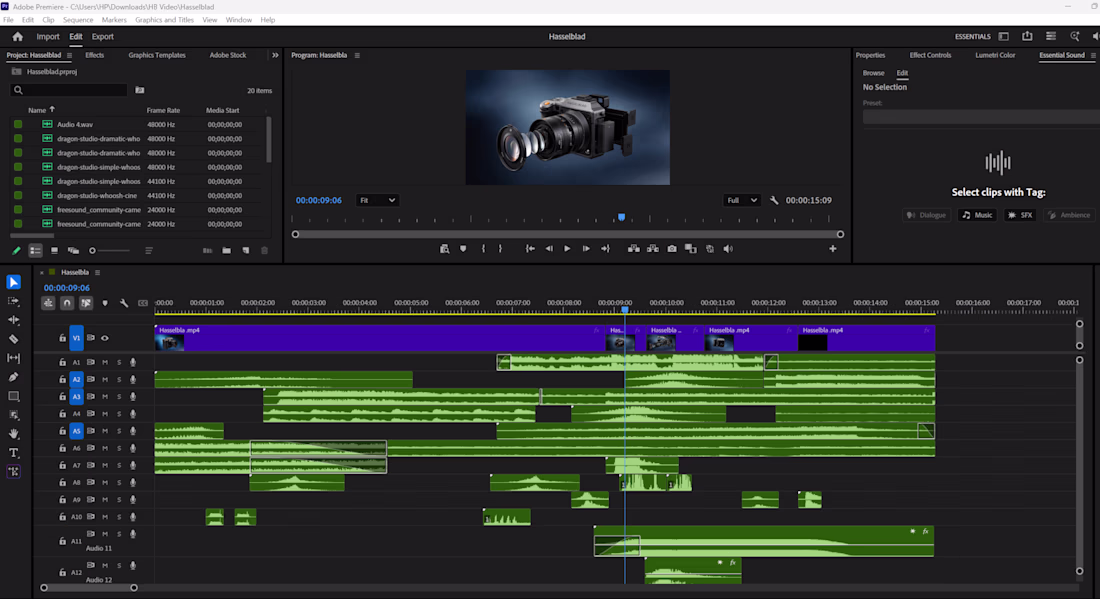The width and height of the screenshot is (1100, 599).
Task: Open the Program monitor settings wrench
Action: (774, 201)
